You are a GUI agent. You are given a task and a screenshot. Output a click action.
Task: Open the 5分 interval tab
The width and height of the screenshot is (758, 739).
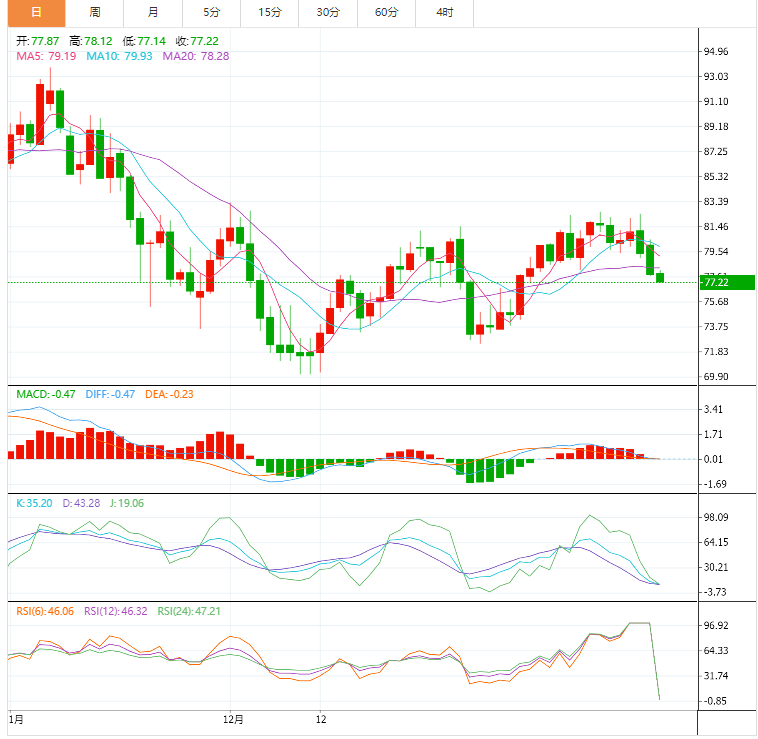click(x=211, y=13)
